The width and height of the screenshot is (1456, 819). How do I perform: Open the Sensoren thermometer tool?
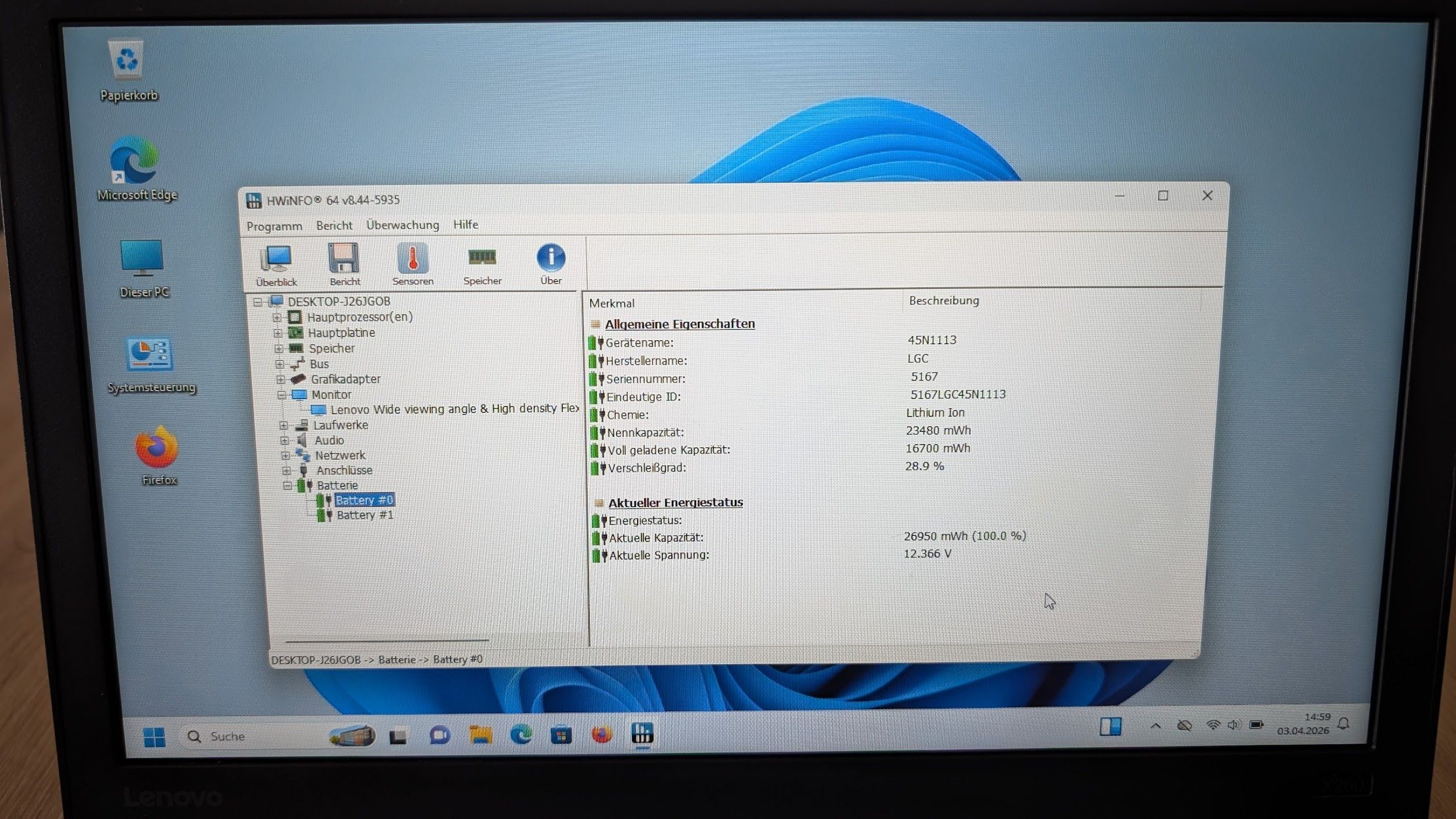[x=413, y=264]
